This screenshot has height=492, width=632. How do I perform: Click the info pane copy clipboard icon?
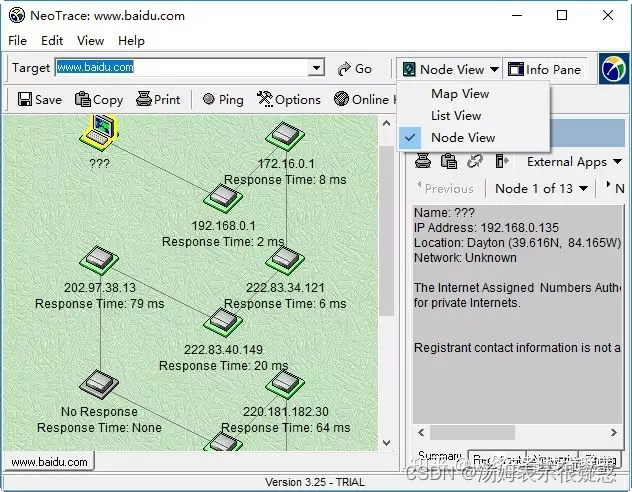click(449, 161)
